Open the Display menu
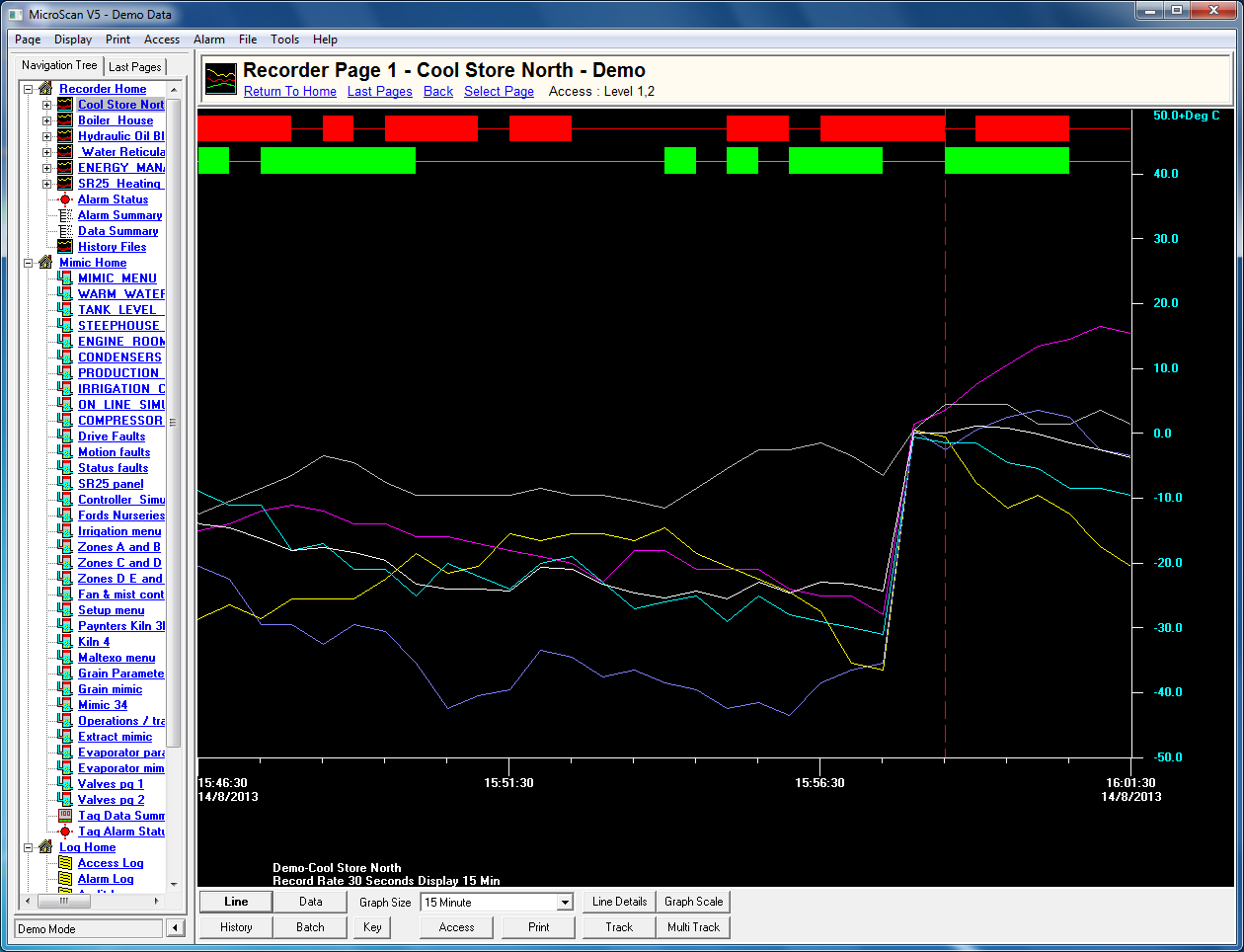Screen dimensions: 1244x952 [x=73, y=40]
